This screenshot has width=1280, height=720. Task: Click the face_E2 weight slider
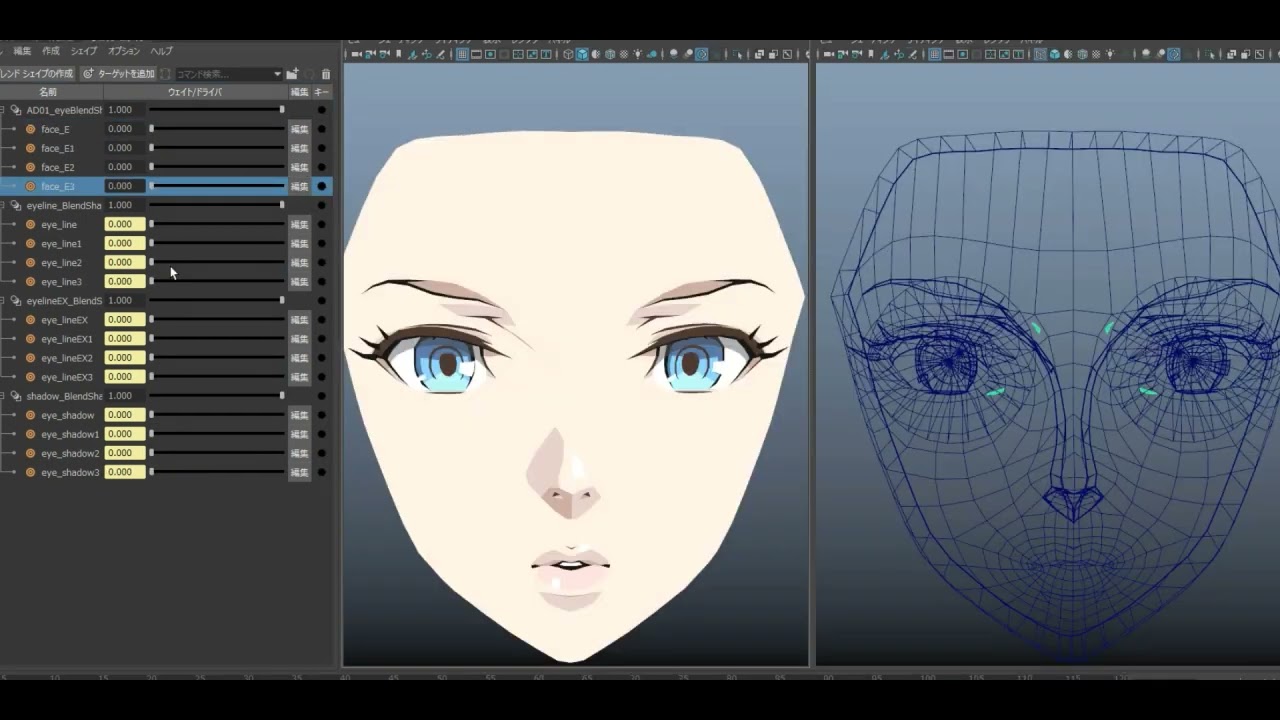[217, 167]
